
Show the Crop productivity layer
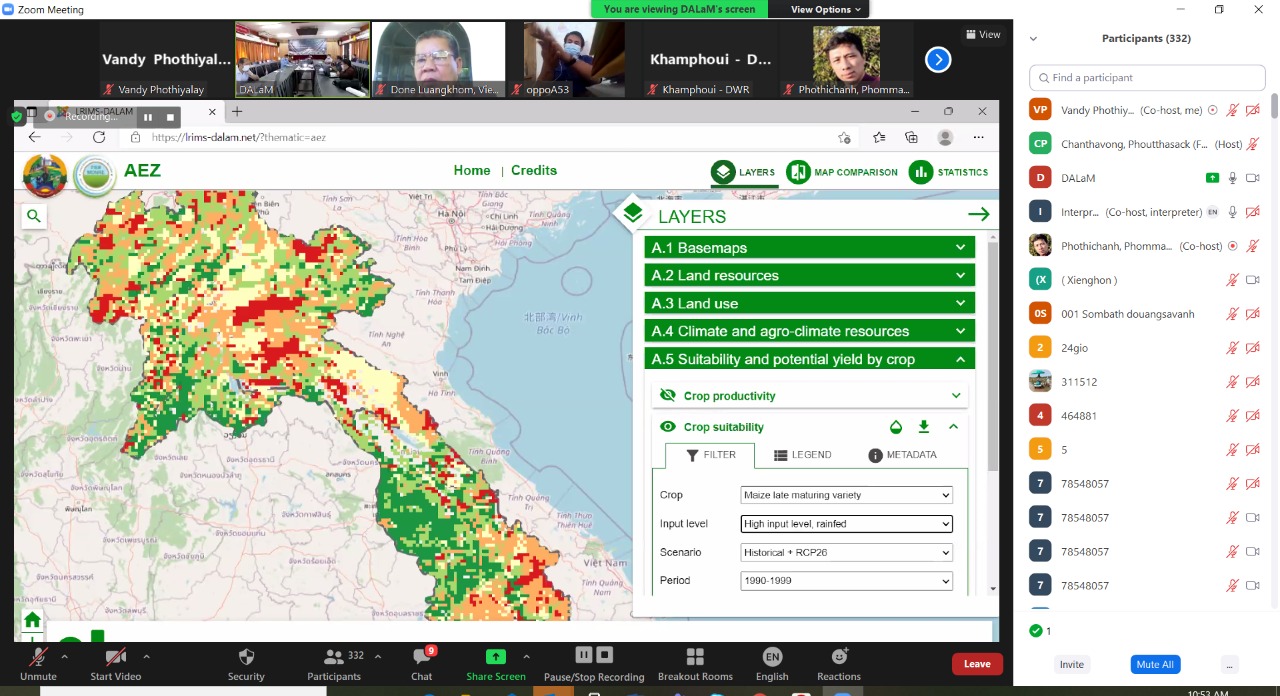[668, 396]
